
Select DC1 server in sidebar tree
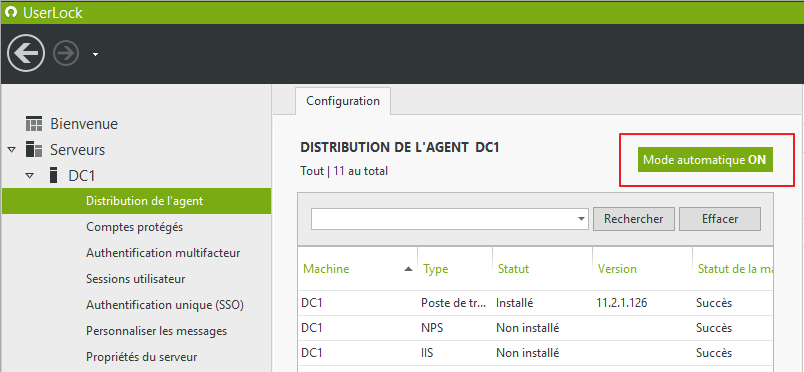click(x=82, y=176)
